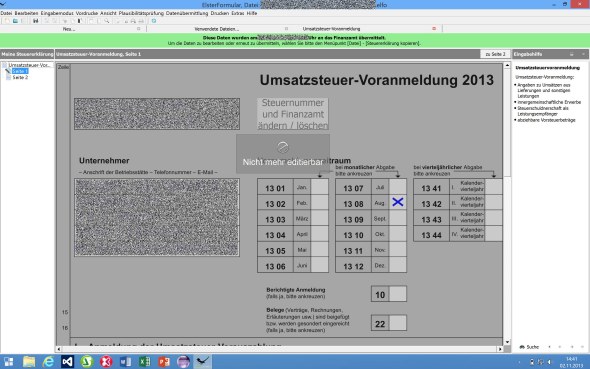Click Steuernummer und Finanzamt ändern / löschen
Image resolution: width=590 pixels, height=369 pixels.
click(x=293, y=114)
